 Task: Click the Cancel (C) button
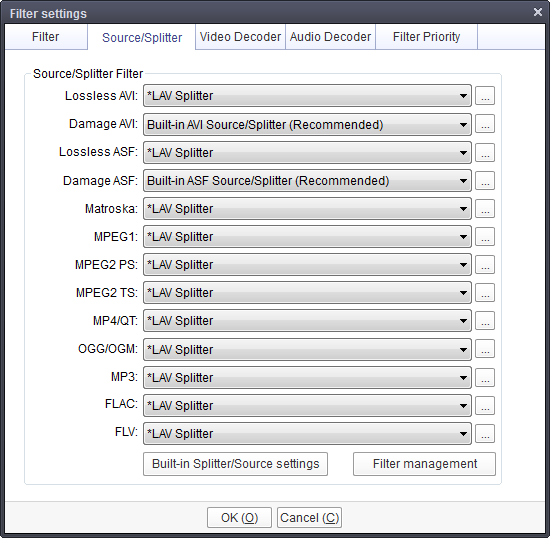309,518
